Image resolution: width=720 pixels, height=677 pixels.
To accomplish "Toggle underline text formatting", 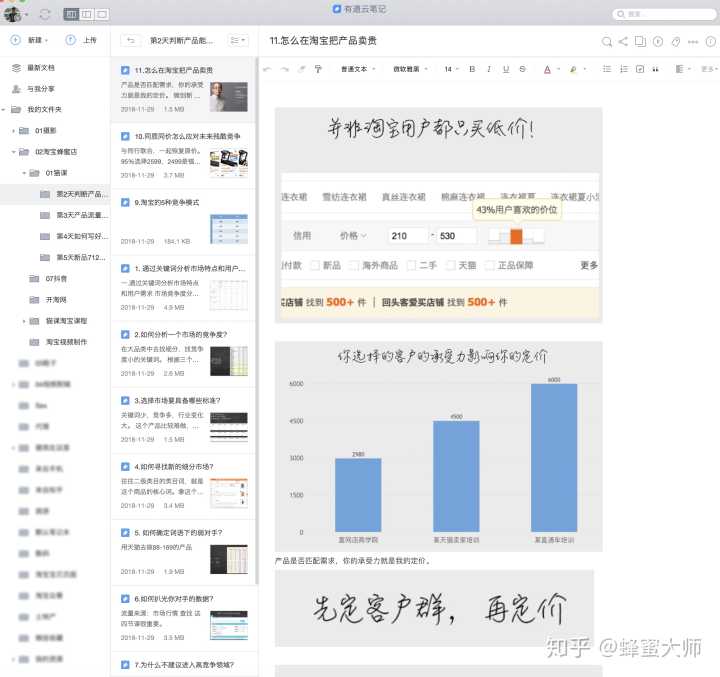I will click(x=507, y=70).
